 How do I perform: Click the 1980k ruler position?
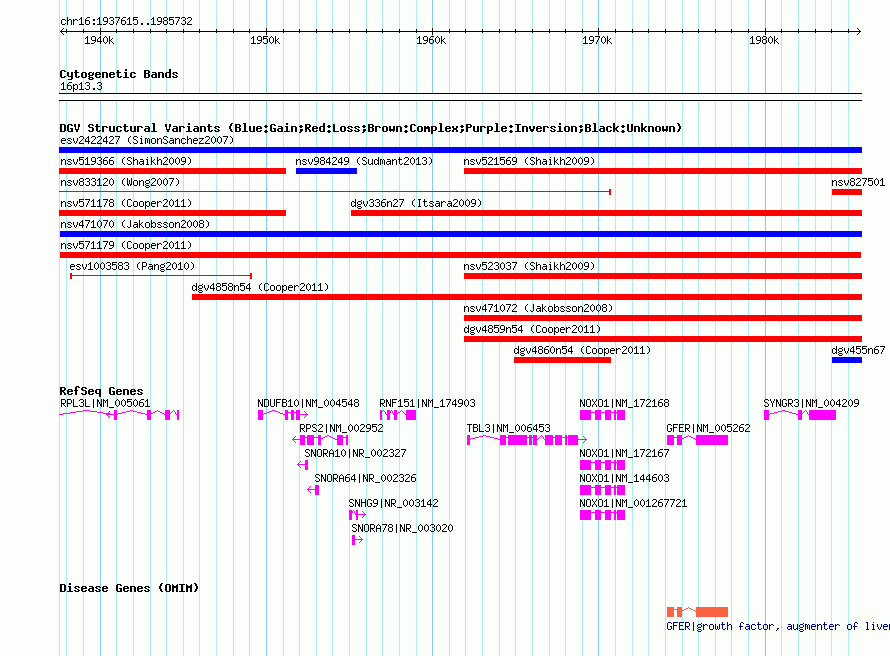(x=764, y=40)
